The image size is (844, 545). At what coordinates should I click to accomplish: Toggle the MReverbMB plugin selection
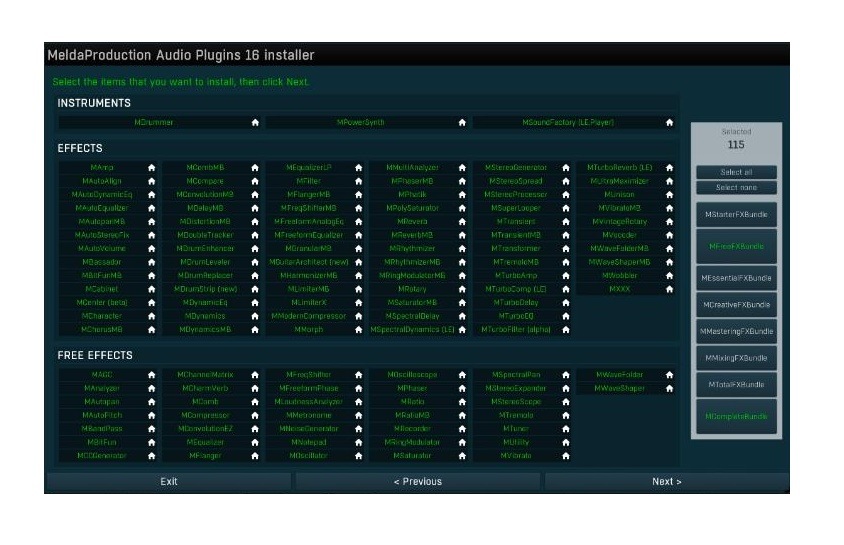(412, 235)
